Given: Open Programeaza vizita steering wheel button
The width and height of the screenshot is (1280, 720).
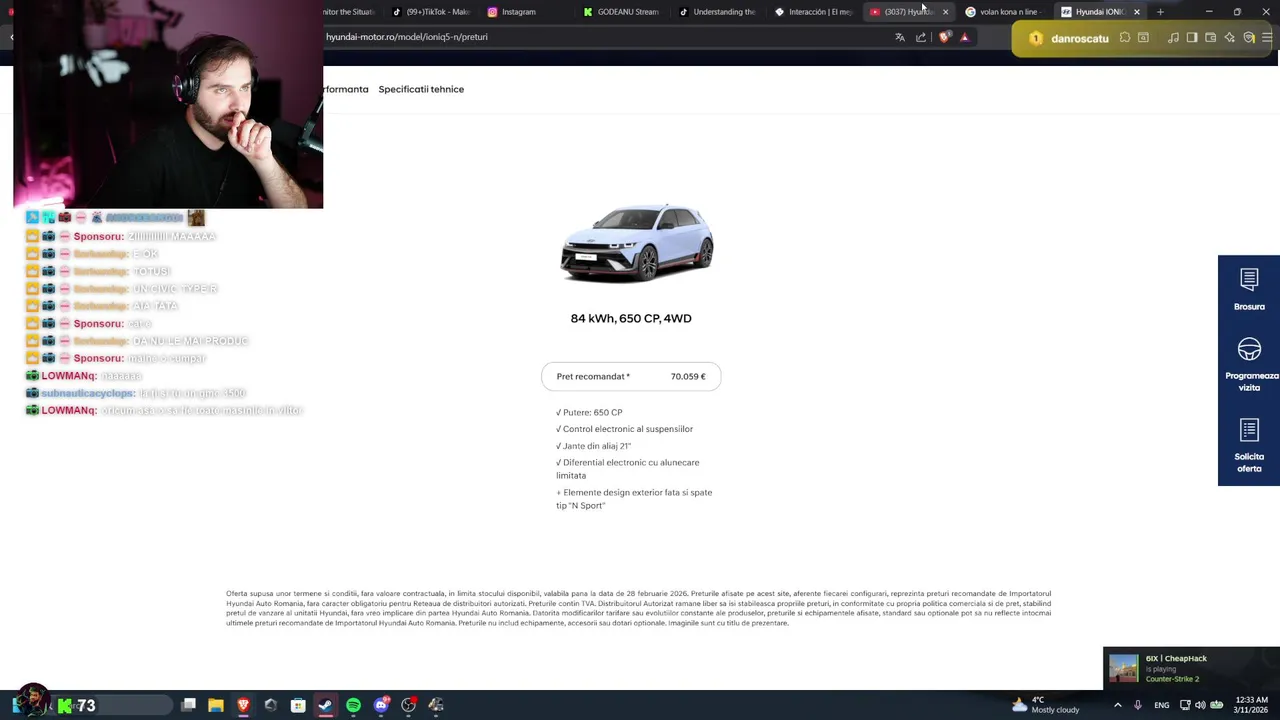Looking at the screenshot, I should (x=1249, y=364).
